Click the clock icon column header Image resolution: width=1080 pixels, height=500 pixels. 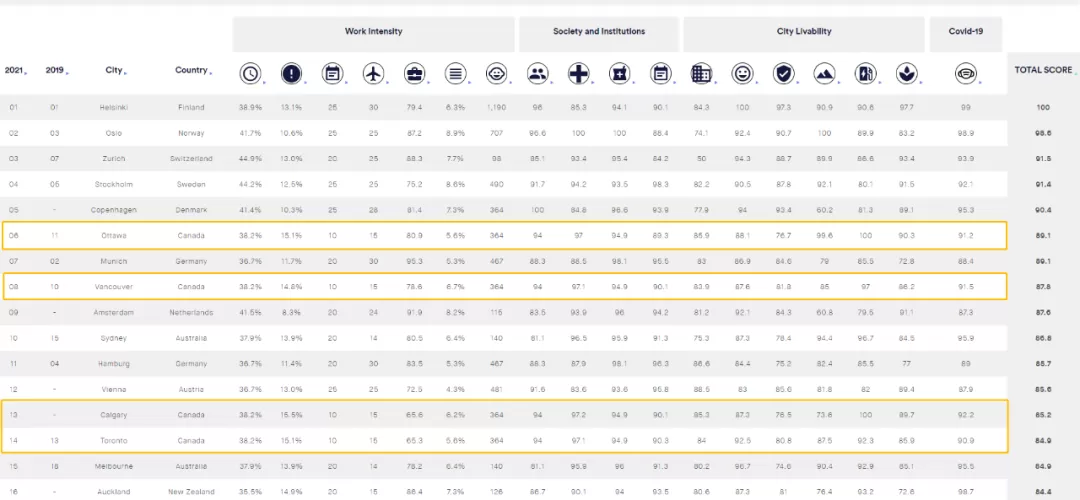pyautogui.click(x=250, y=73)
